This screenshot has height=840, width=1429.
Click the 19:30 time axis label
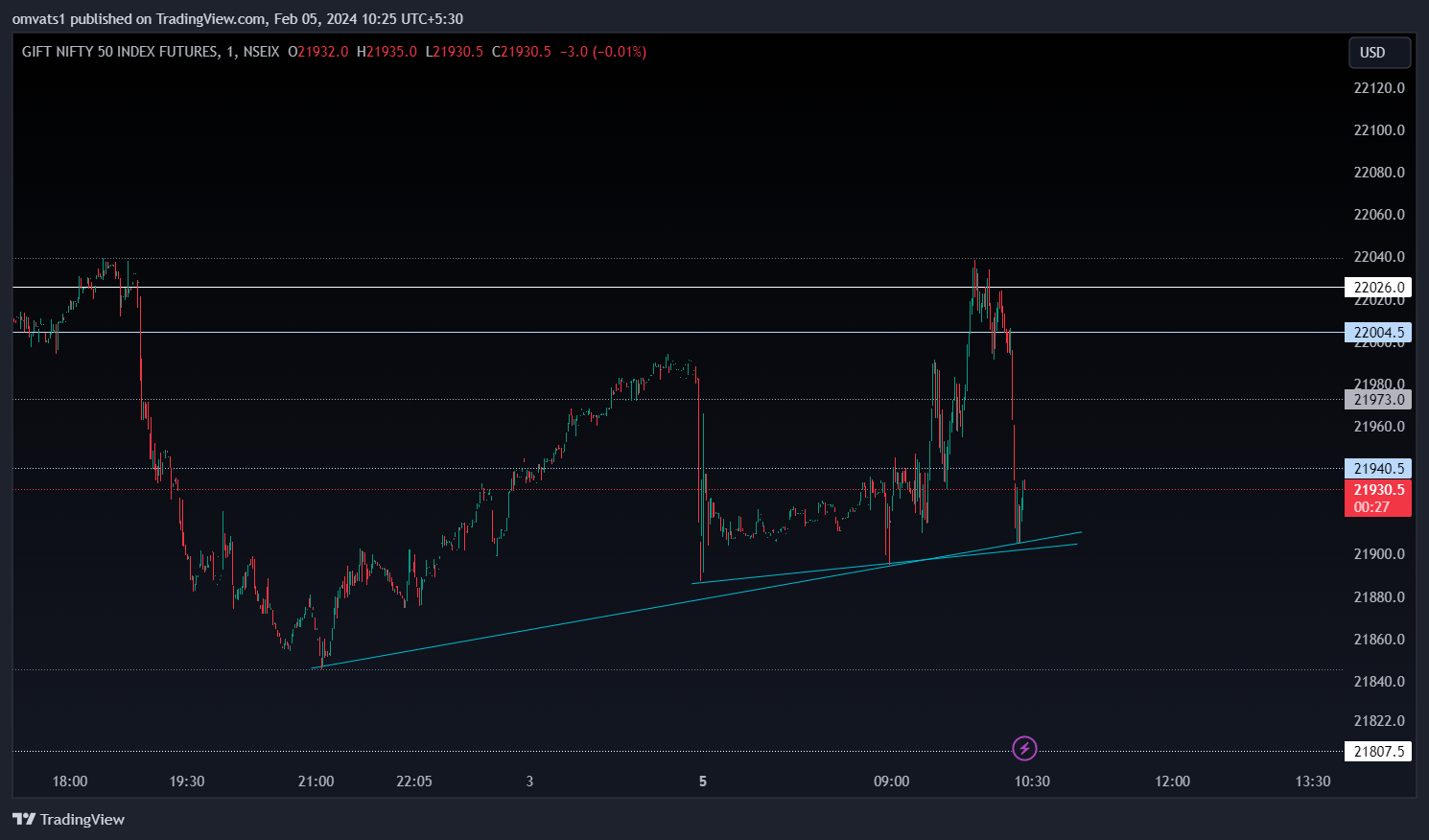coord(187,782)
